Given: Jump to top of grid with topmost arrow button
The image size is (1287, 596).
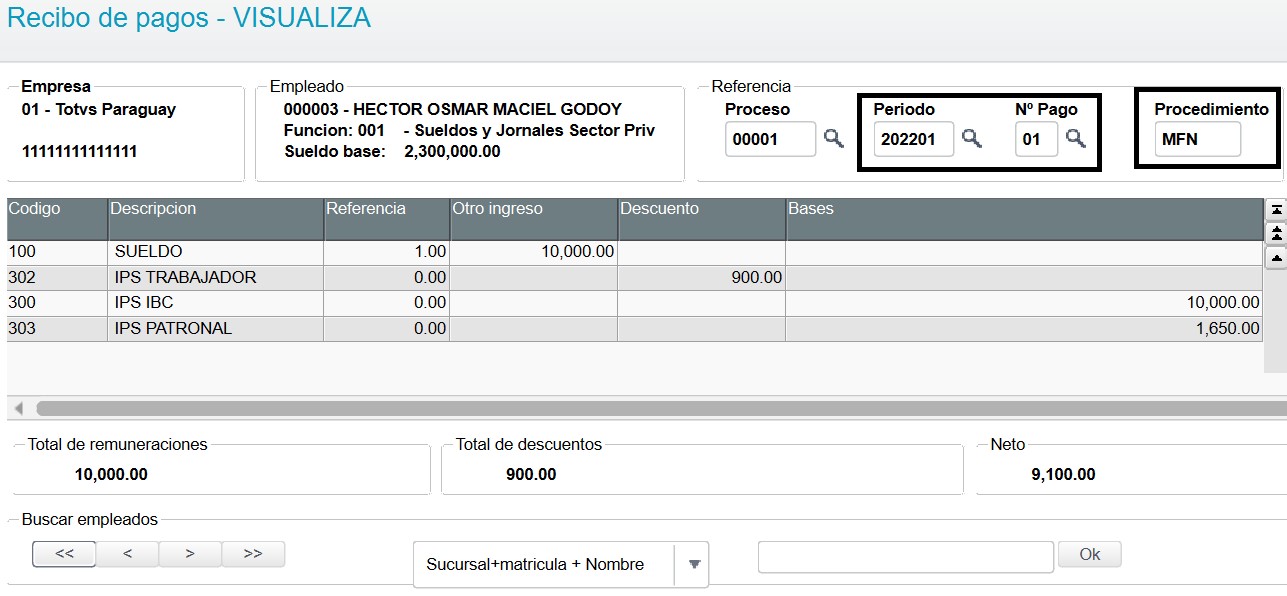Looking at the screenshot, I should pos(1277,210).
